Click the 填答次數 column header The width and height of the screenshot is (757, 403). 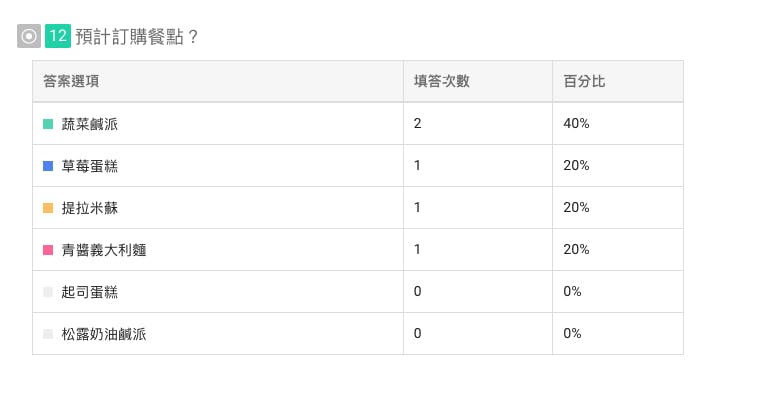tap(442, 81)
